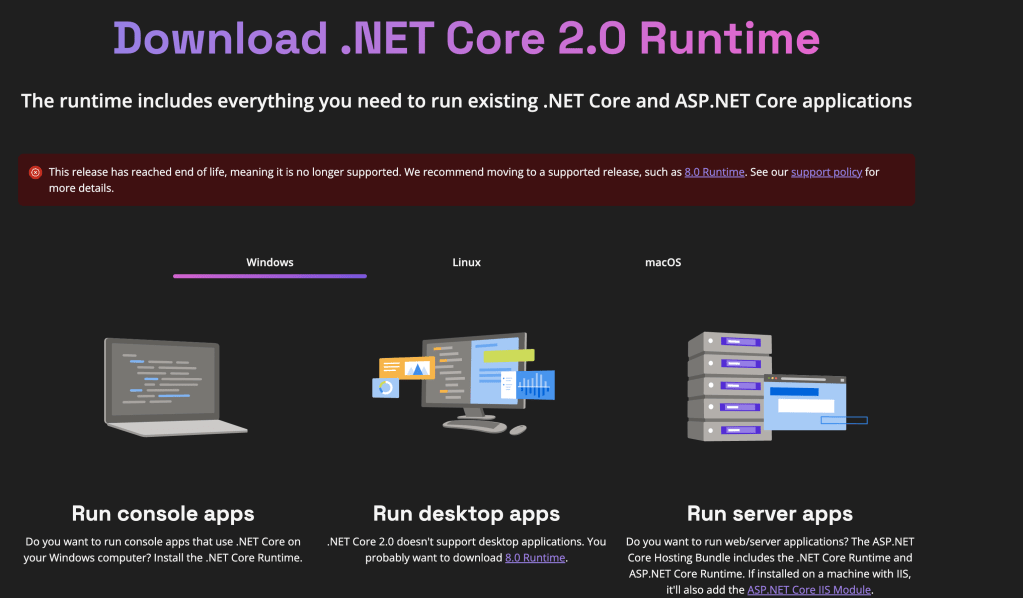1023x598 pixels.
Task: Open the ASP.NET Core IIS Module link
Action: coord(809,590)
